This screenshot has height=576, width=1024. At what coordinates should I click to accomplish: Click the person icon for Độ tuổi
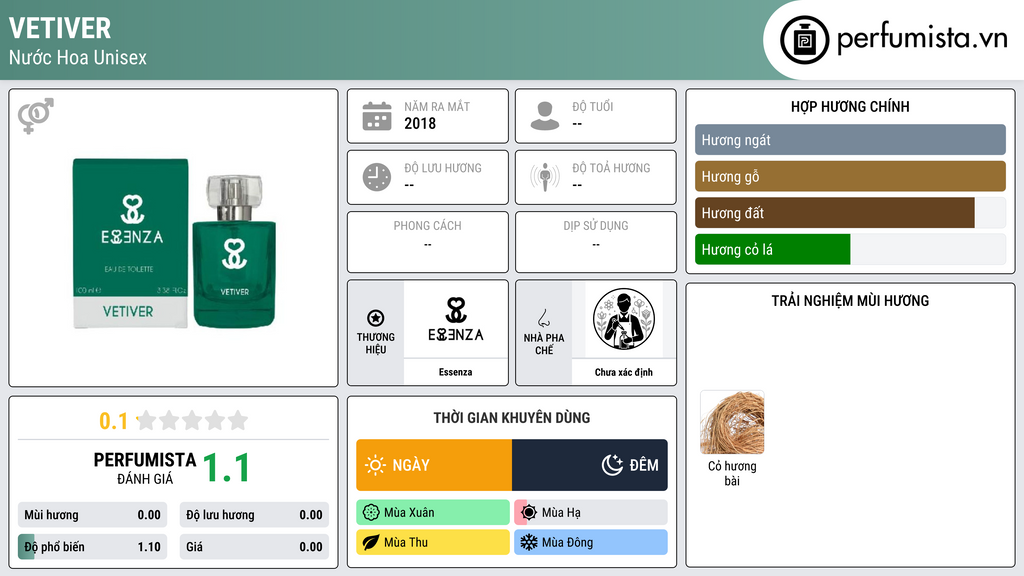(x=545, y=116)
